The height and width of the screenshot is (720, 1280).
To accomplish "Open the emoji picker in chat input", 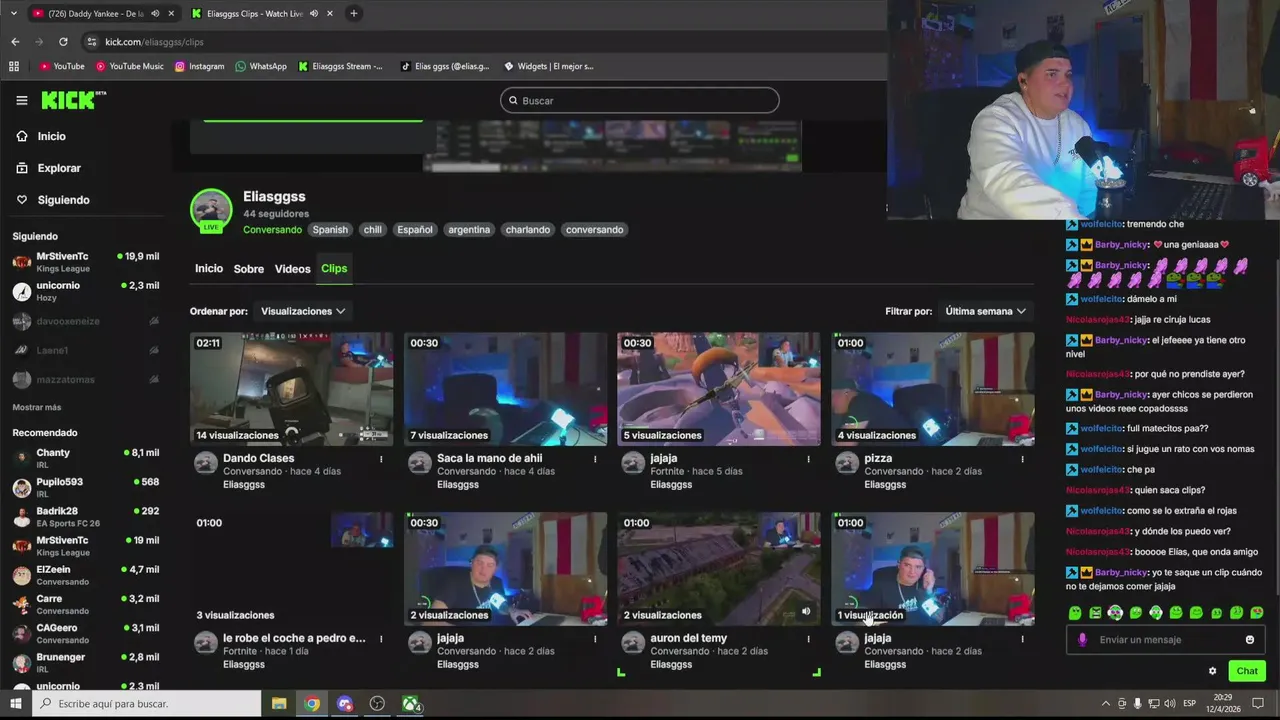I will 1250,640.
